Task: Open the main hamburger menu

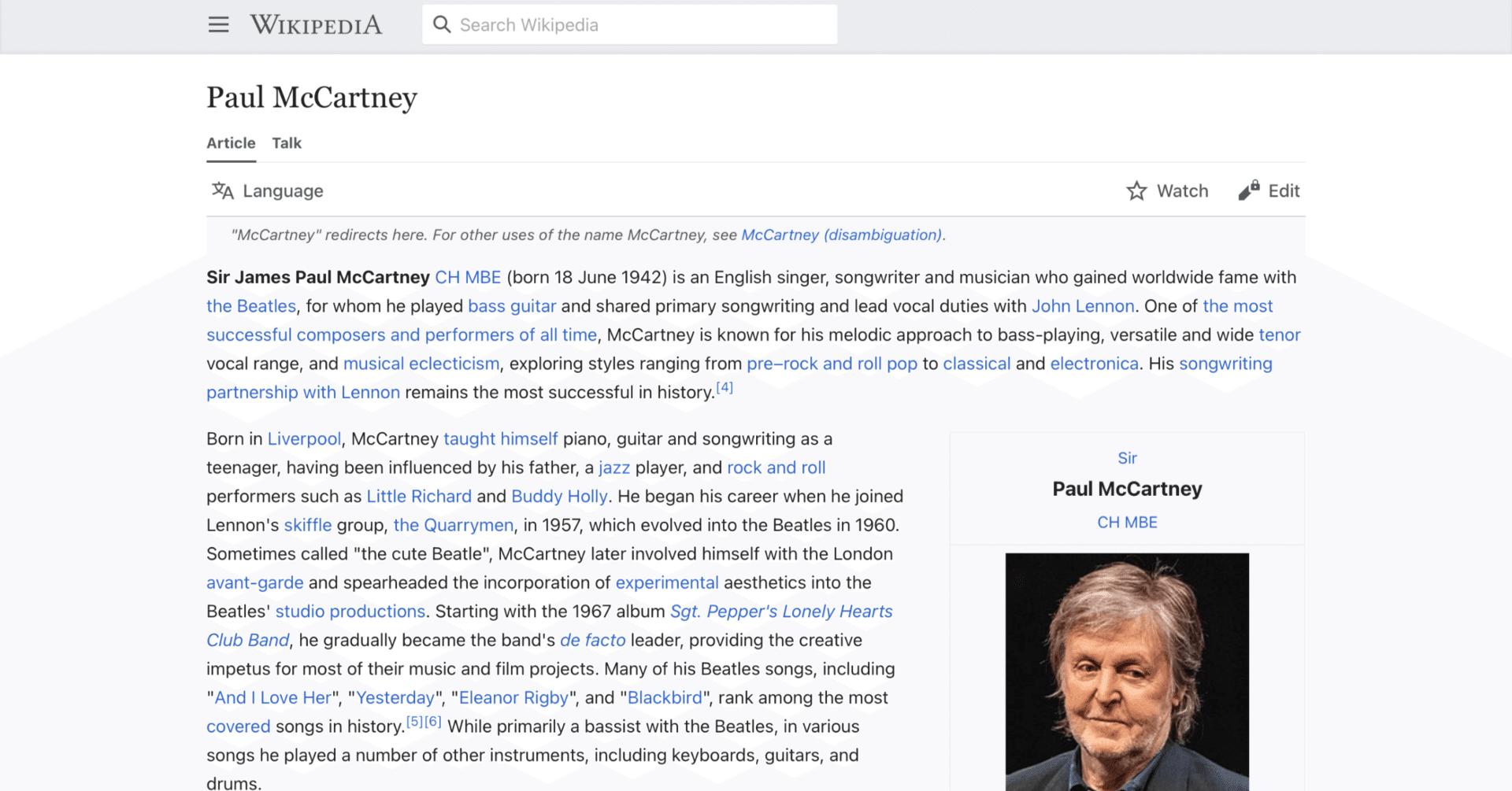Action: (x=218, y=24)
